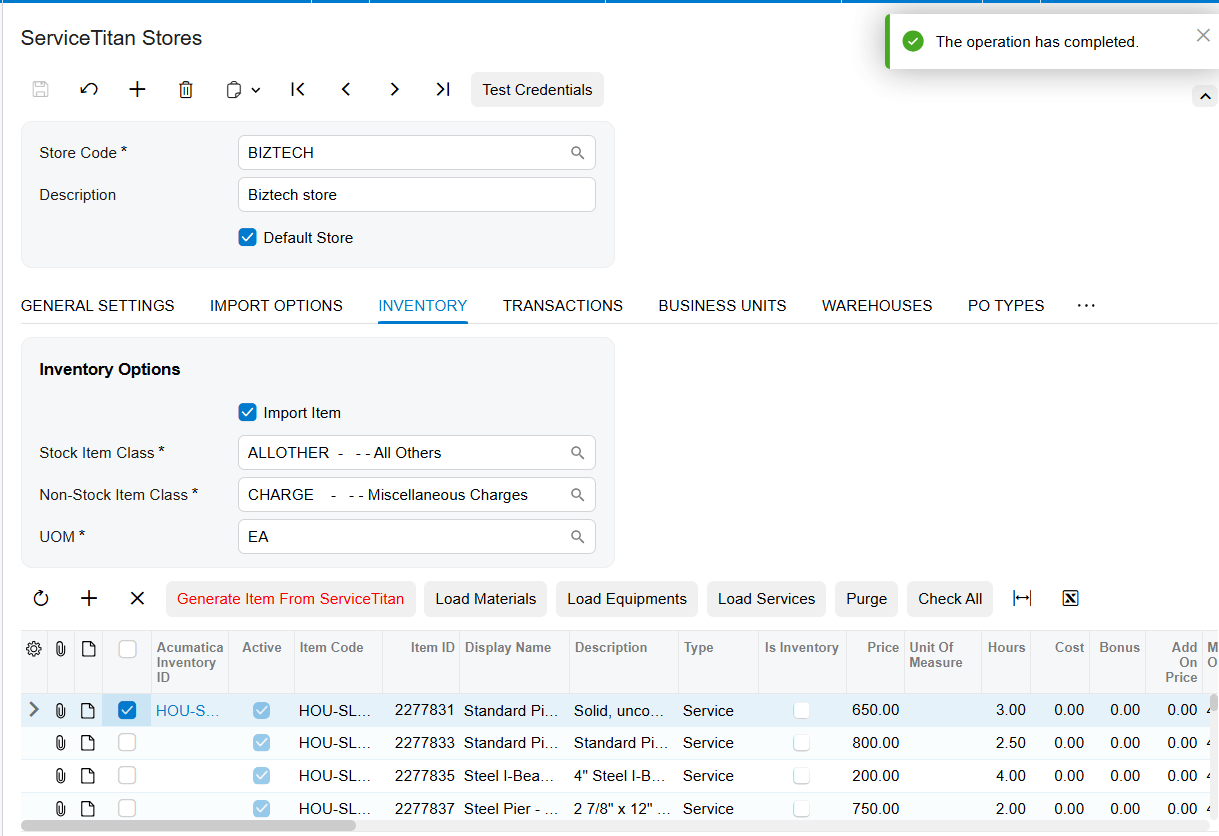1219x836 pixels.
Task: Click the Fit to Screen columns icon
Action: pyautogui.click(x=1022, y=599)
